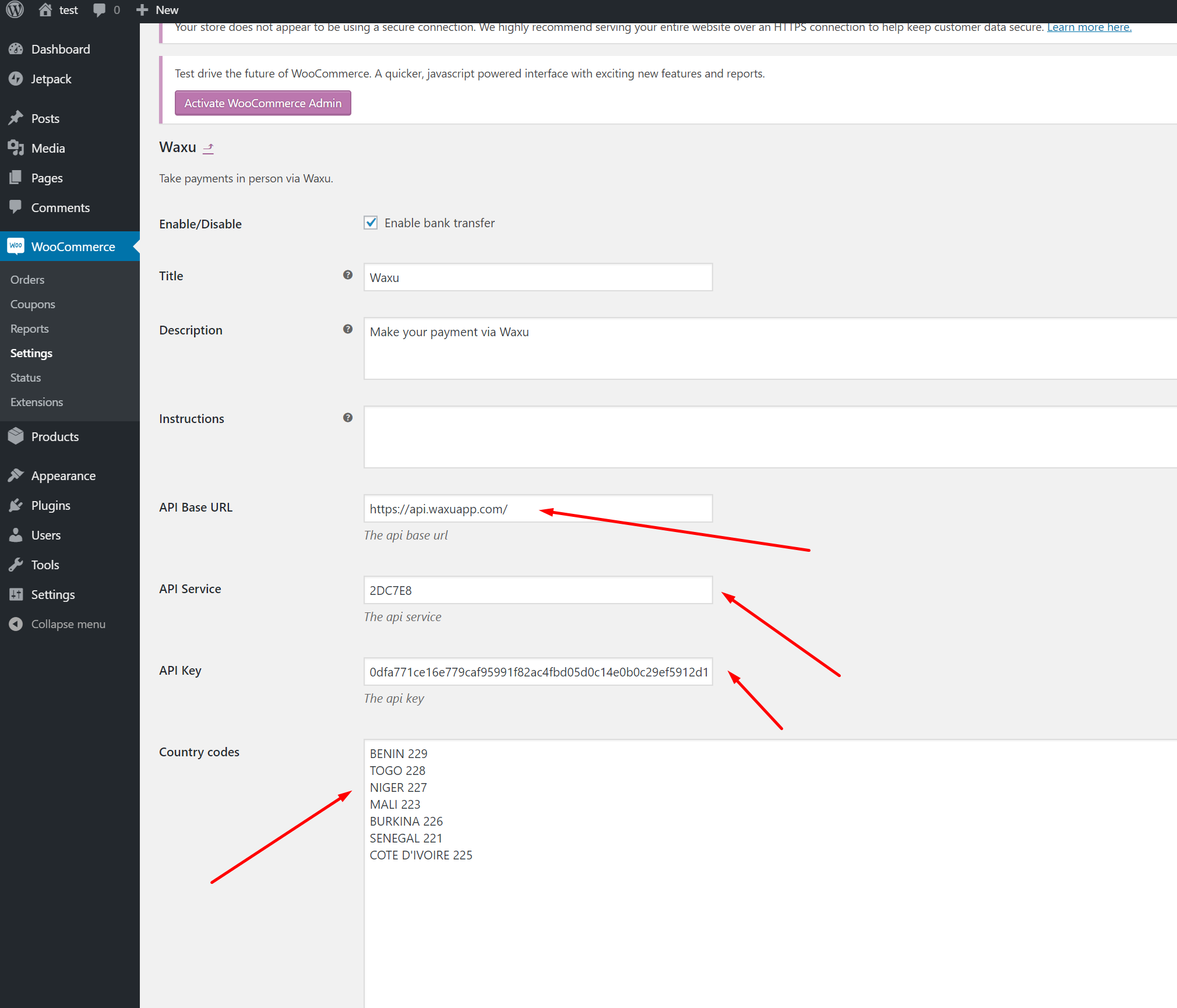Open Status in WooCommerce submenu
The height and width of the screenshot is (1008, 1177).
coord(26,378)
